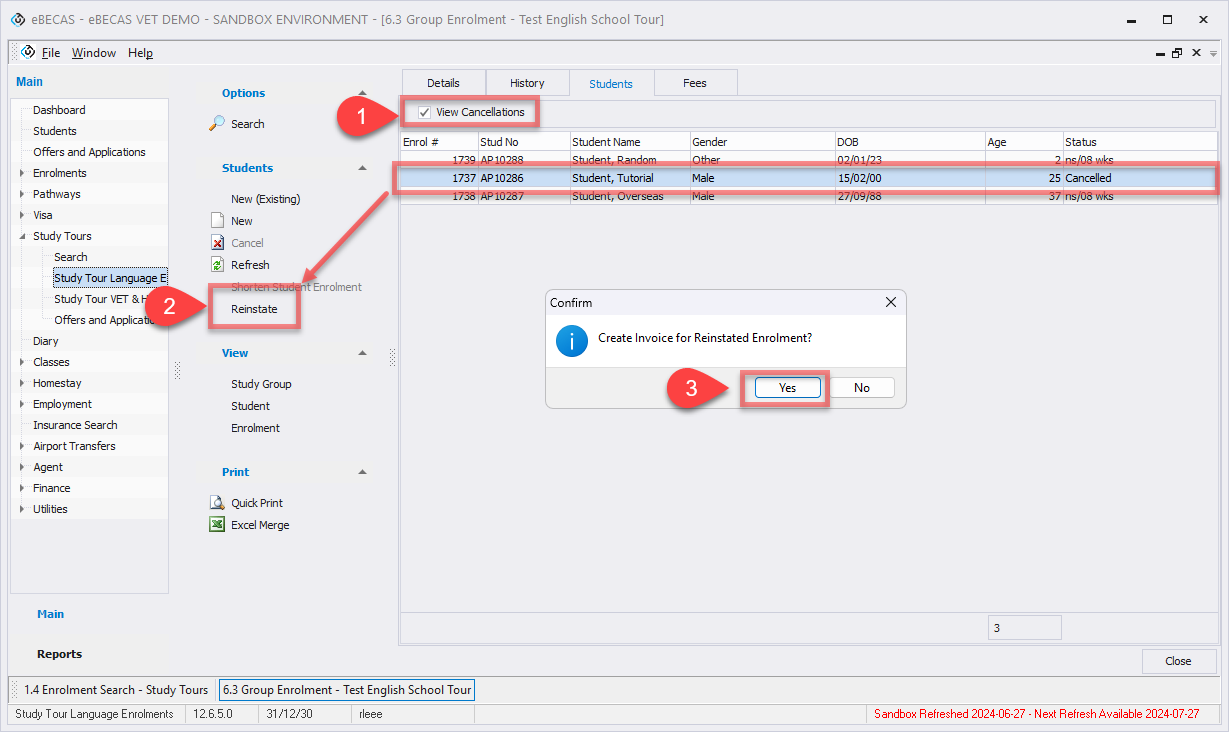Image resolution: width=1229 pixels, height=732 pixels.
Task: Click the New student document icon
Action: click(217, 221)
